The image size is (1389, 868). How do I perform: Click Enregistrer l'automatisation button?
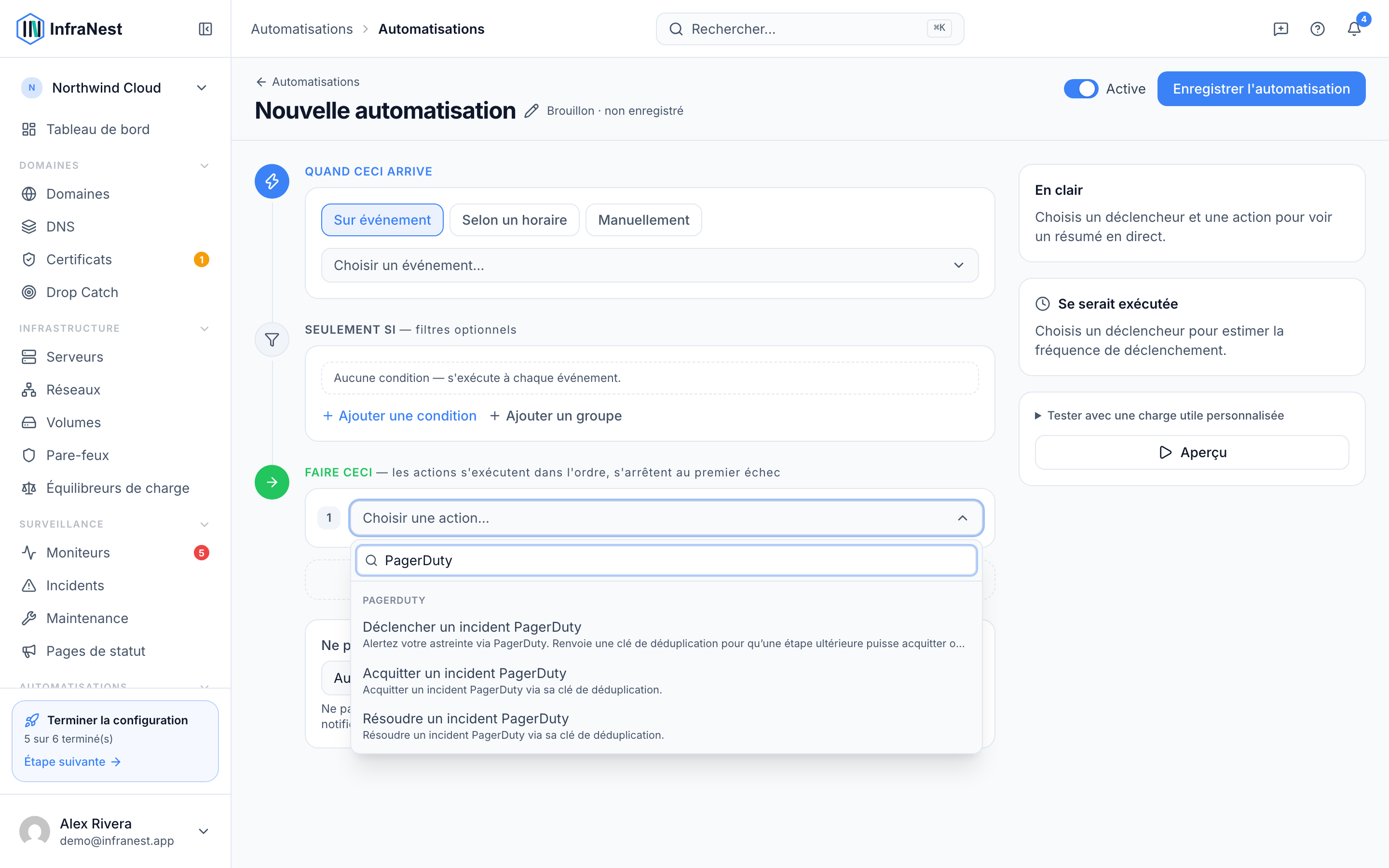point(1261,89)
